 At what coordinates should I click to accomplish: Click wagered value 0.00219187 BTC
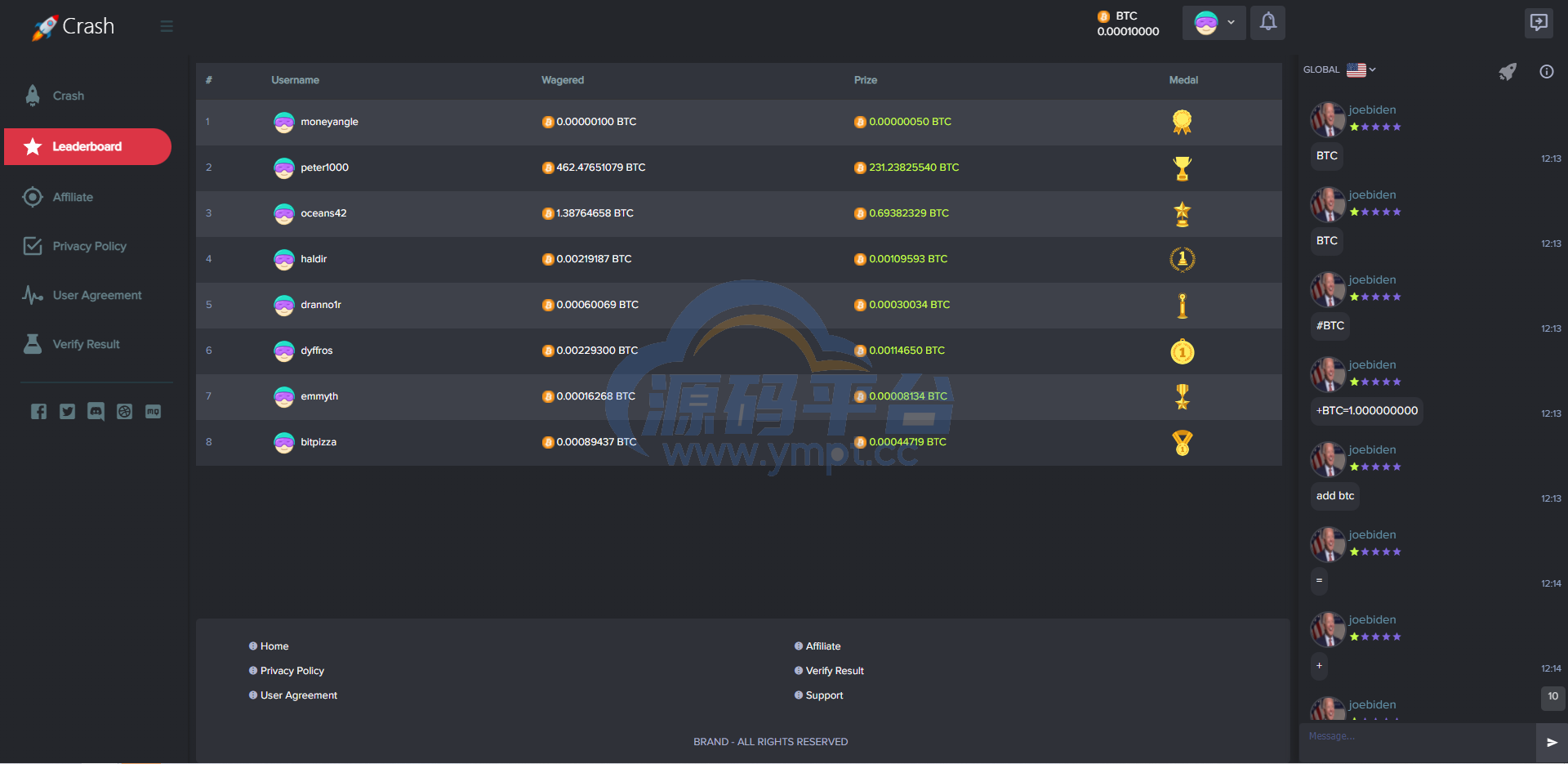(x=594, y=259)
